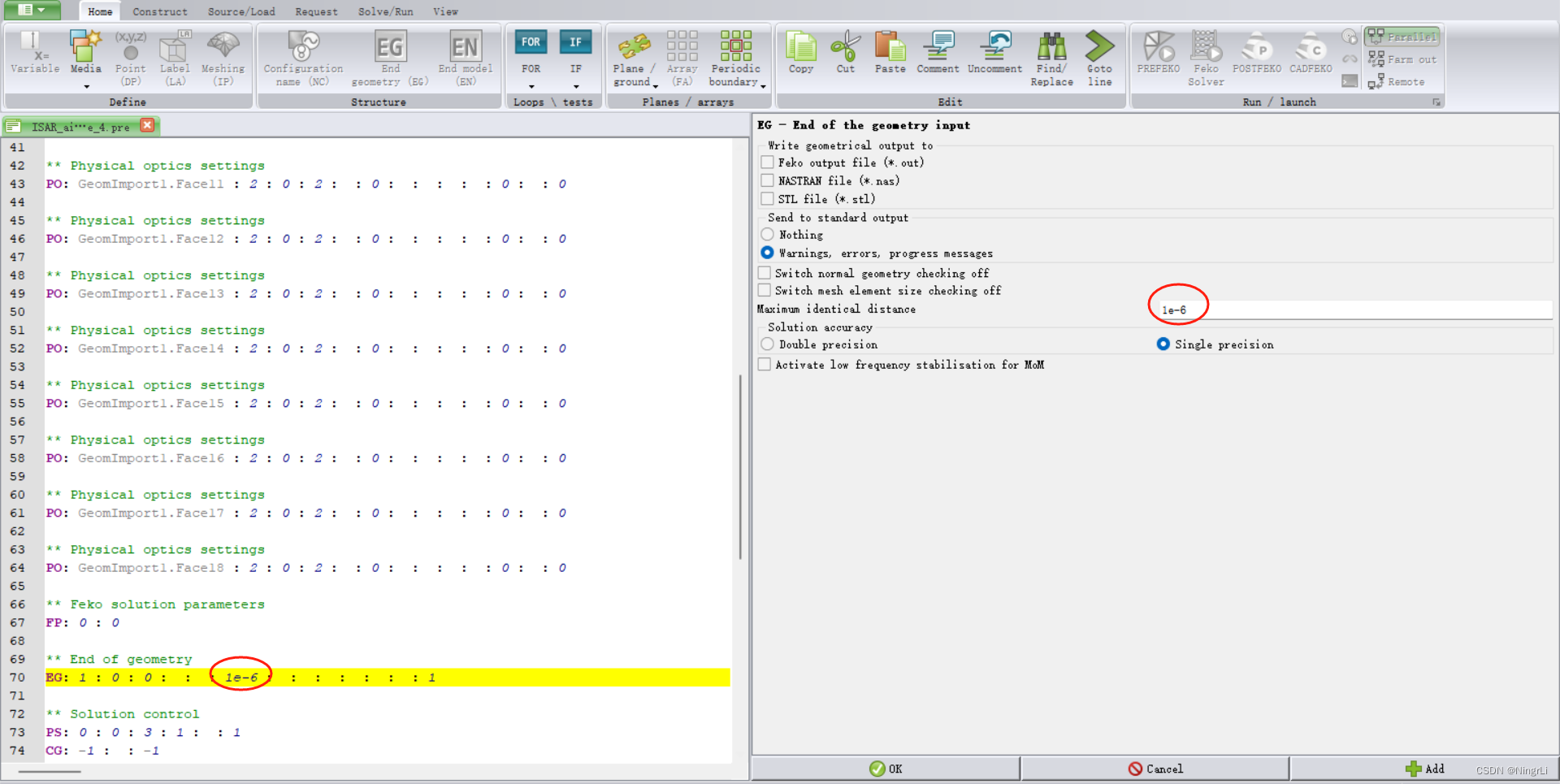This screenshot has width=1560, height=784.
Task: Open the Source/Load ribbon tab
Action: pos(241,11)
